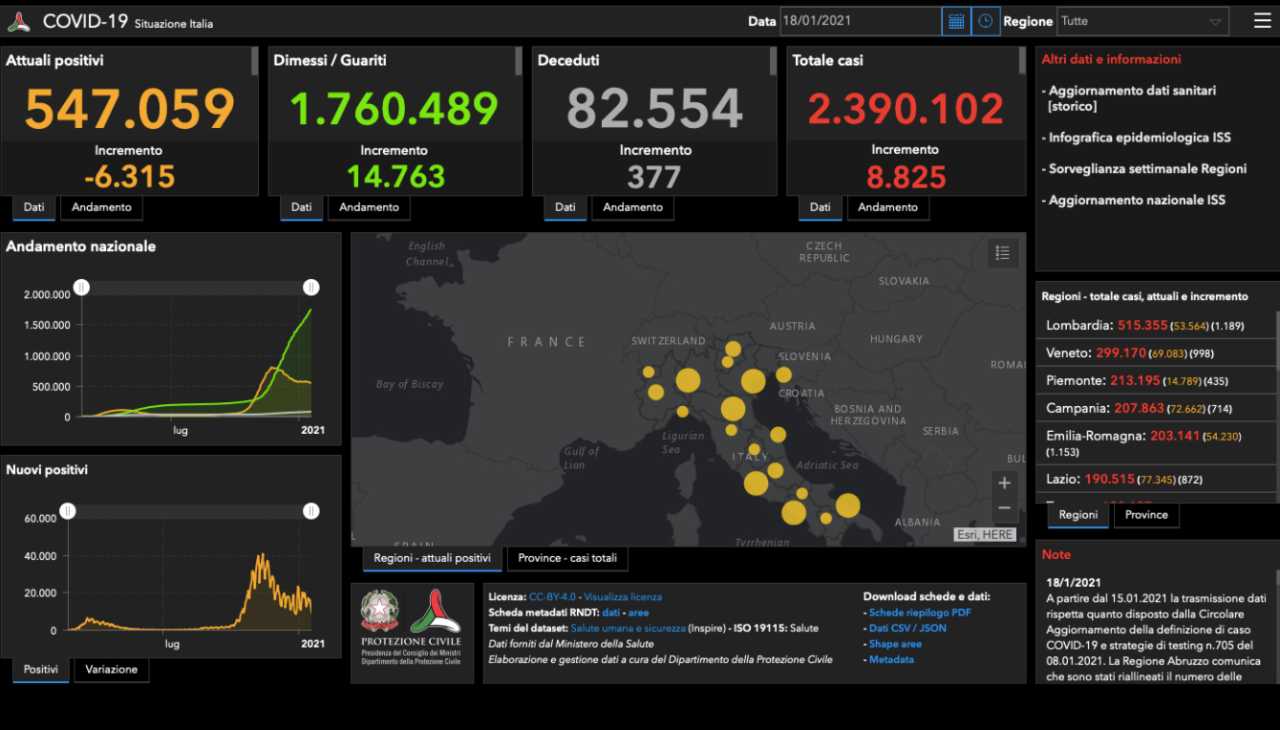Open the hamburger menu at top right

pyautogui.click(x=1263, y=20)
